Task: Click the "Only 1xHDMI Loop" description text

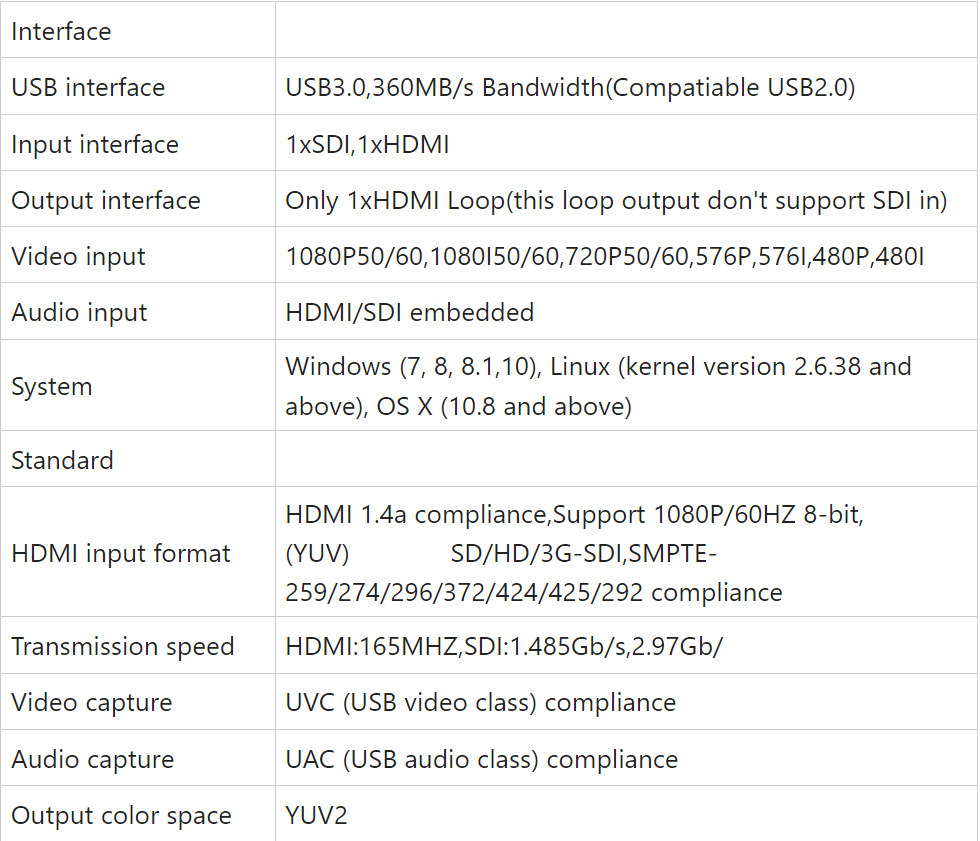Action: [x=616, y=200]
